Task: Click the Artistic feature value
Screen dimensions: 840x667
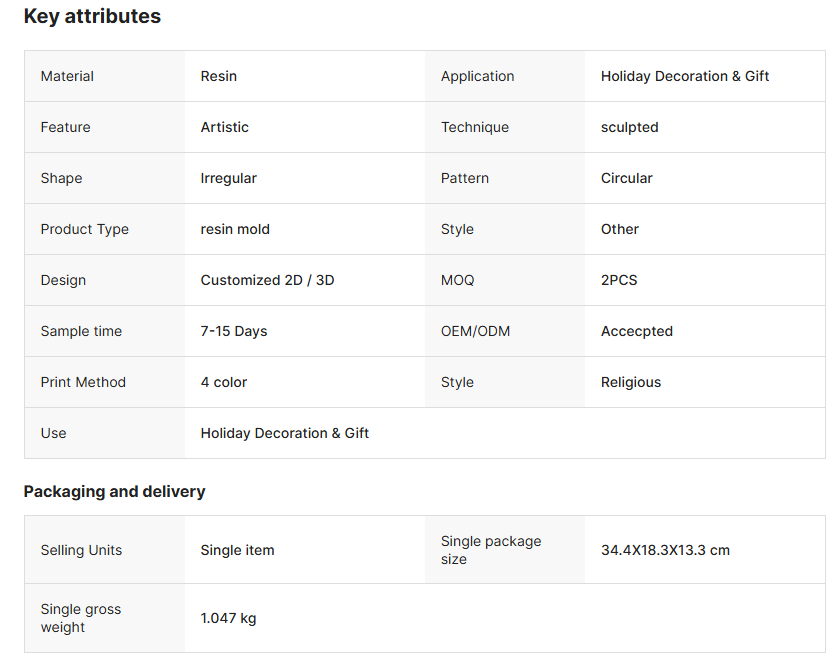Action: click(225, 127)
